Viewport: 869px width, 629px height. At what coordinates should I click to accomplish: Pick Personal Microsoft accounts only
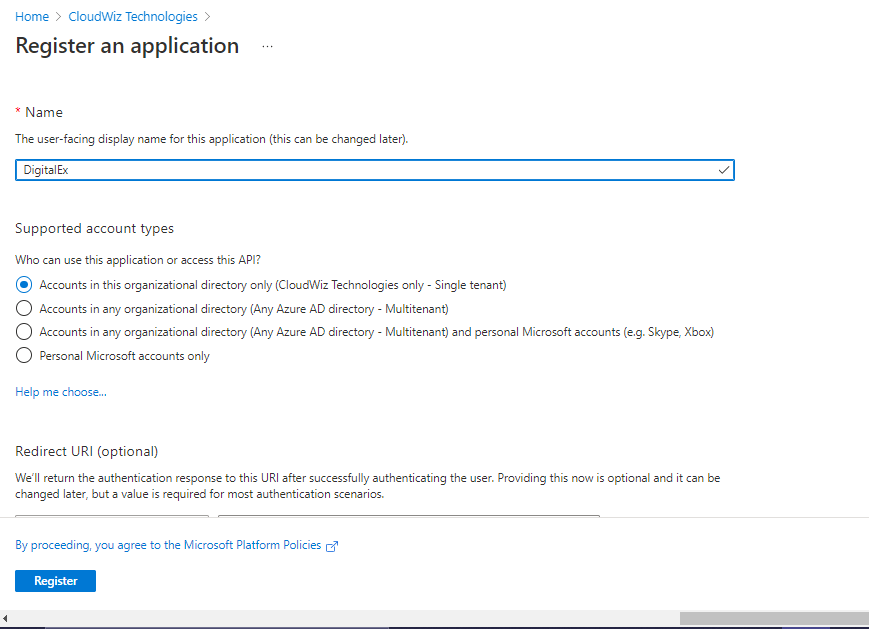pyautogui.click(x=24, y=355)
